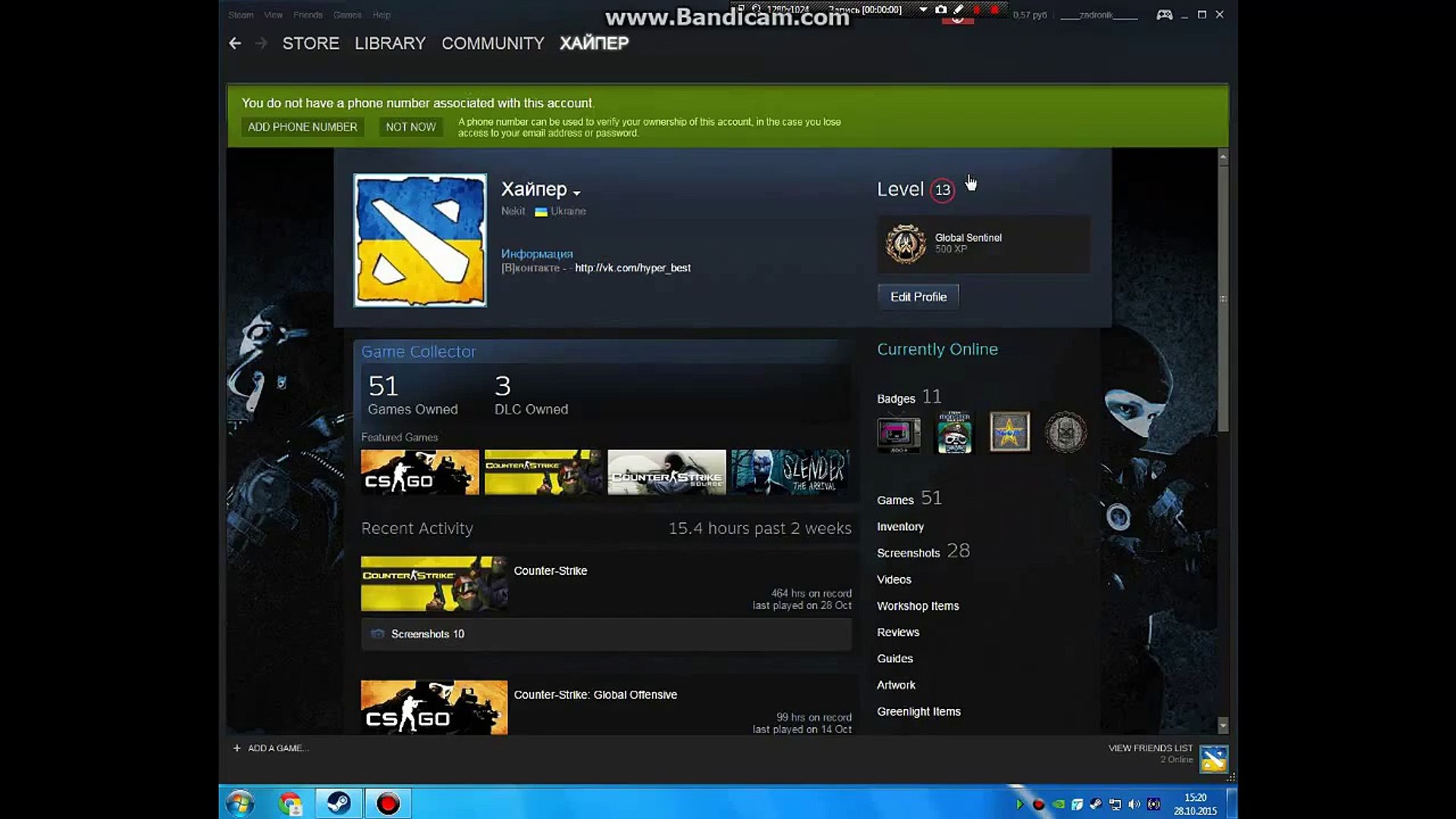Open the vk.com/hyper_best profile link
This screenshot has width=1456, height=819.
633,268
